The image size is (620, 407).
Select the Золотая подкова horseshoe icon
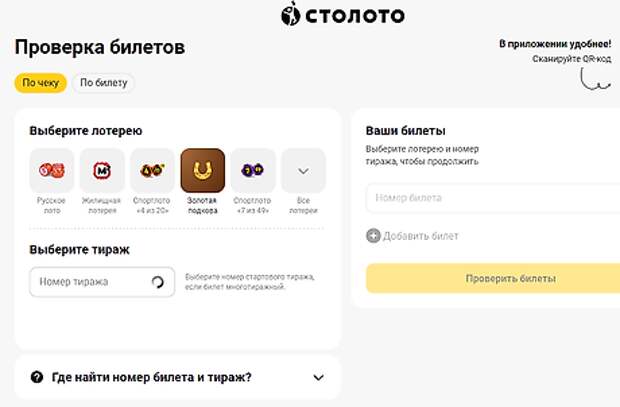pos(202,171)
